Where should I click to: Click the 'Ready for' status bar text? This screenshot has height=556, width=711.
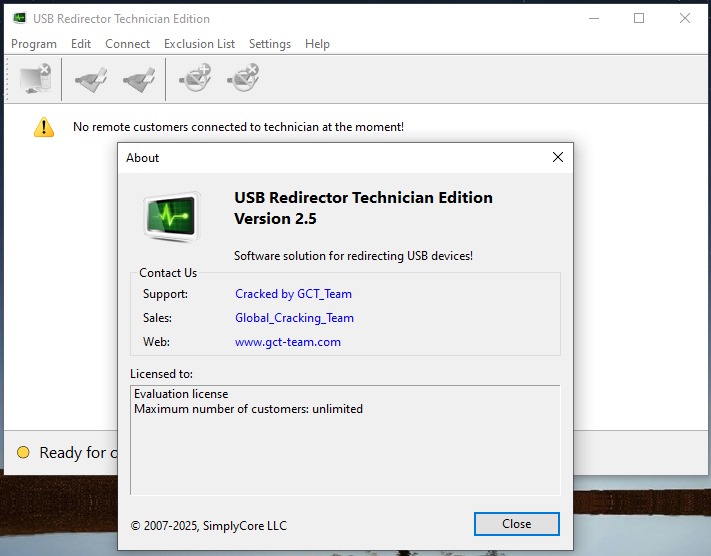78,453
